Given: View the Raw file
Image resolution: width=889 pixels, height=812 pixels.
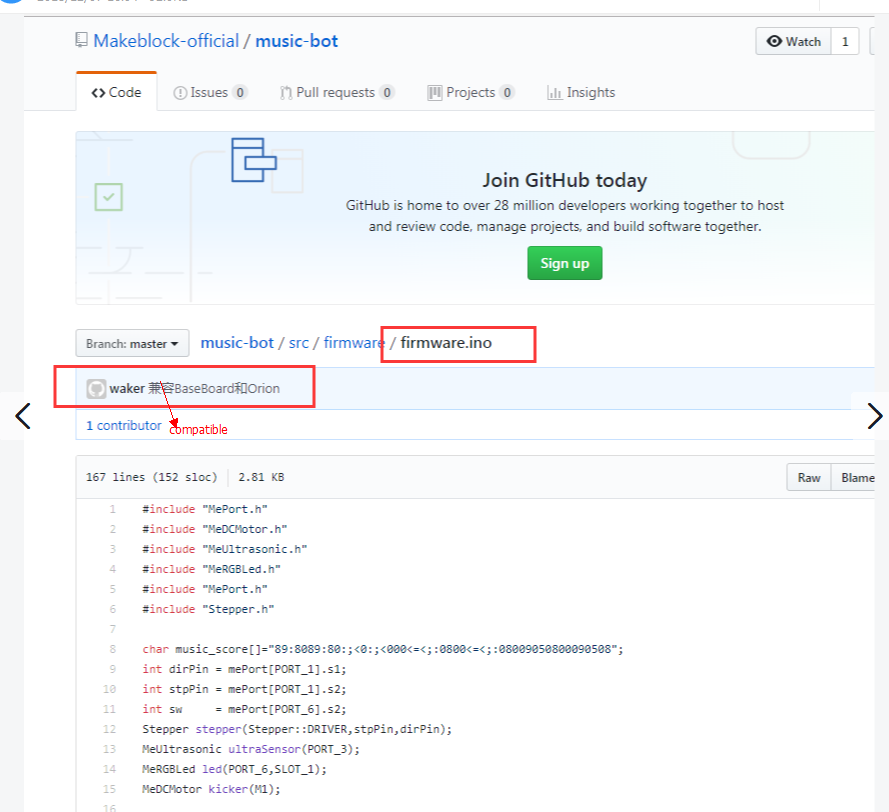Looking at the screenshot, I should coord(809,477).
